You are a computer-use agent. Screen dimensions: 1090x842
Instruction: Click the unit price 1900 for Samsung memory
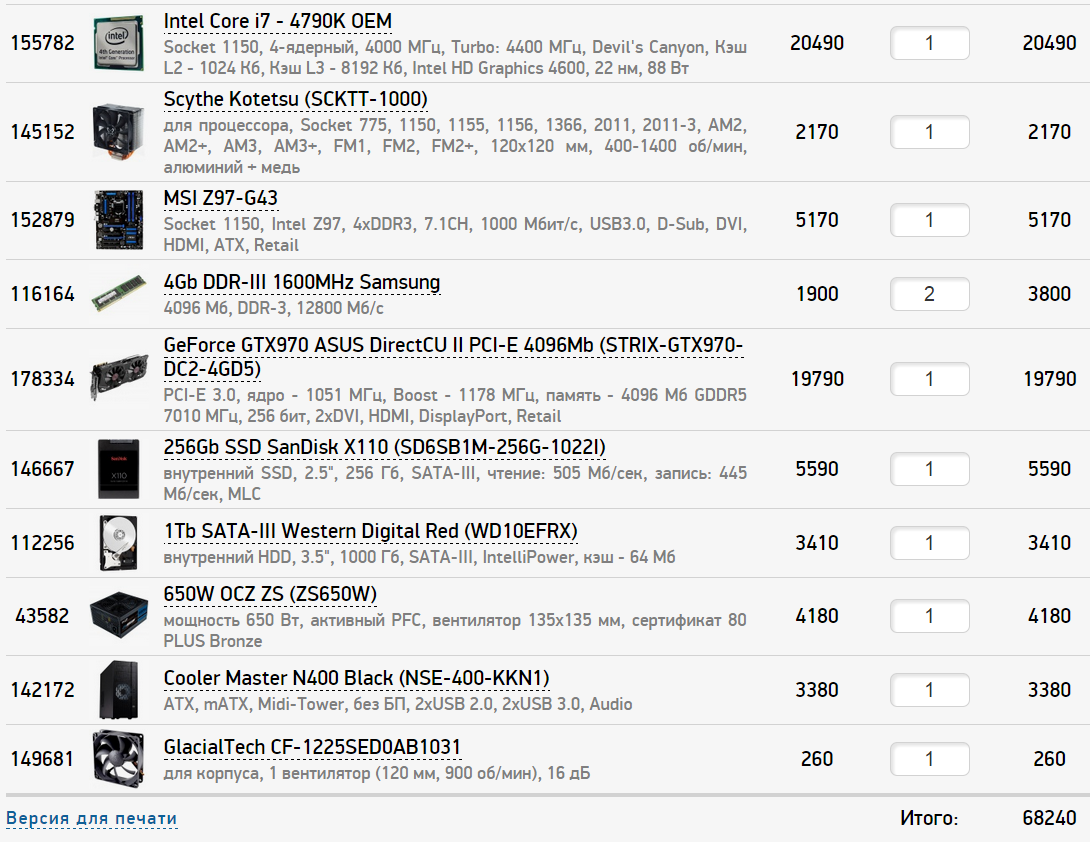tap(817, 293)
